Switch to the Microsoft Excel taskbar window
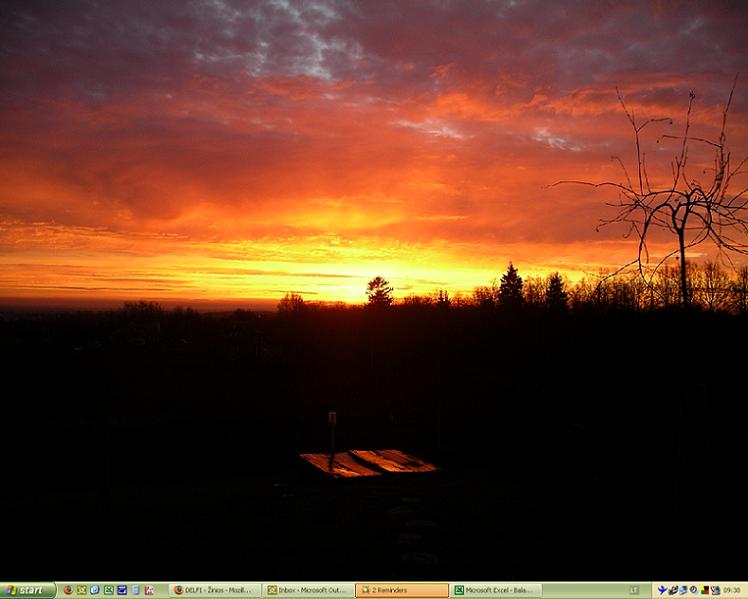This screenshot has height=599, width=748. pos(496,590)
